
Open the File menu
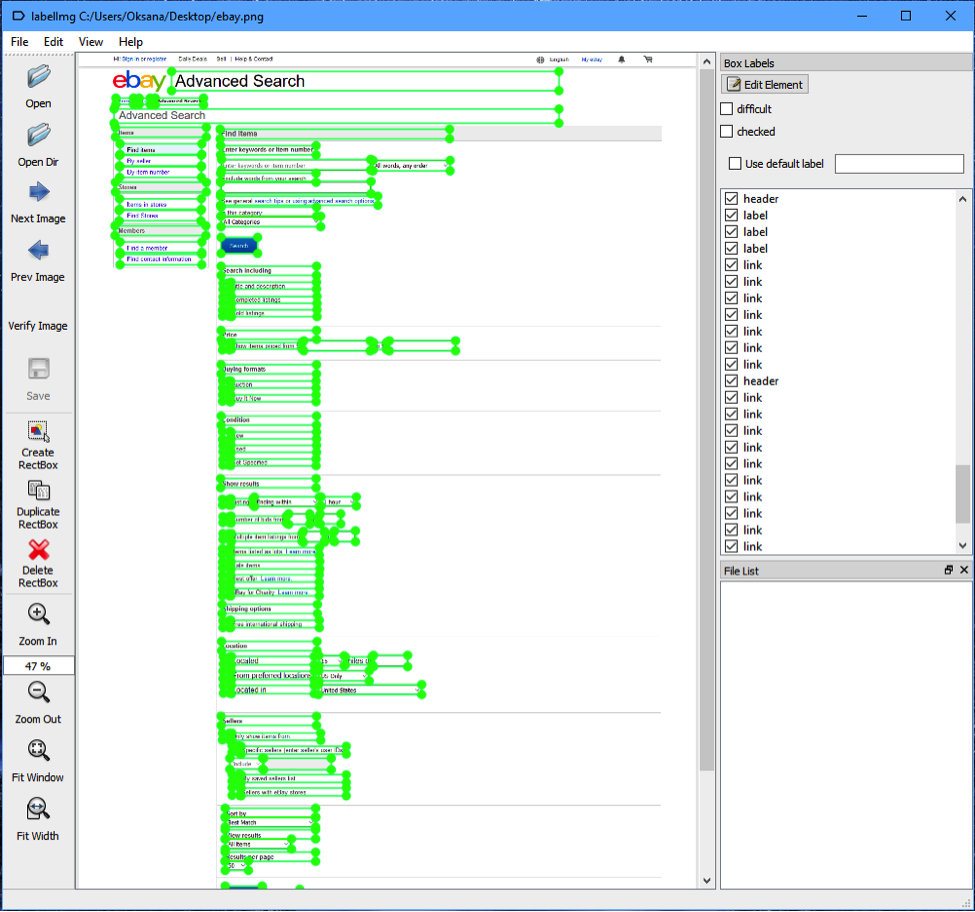pos(19,42)
